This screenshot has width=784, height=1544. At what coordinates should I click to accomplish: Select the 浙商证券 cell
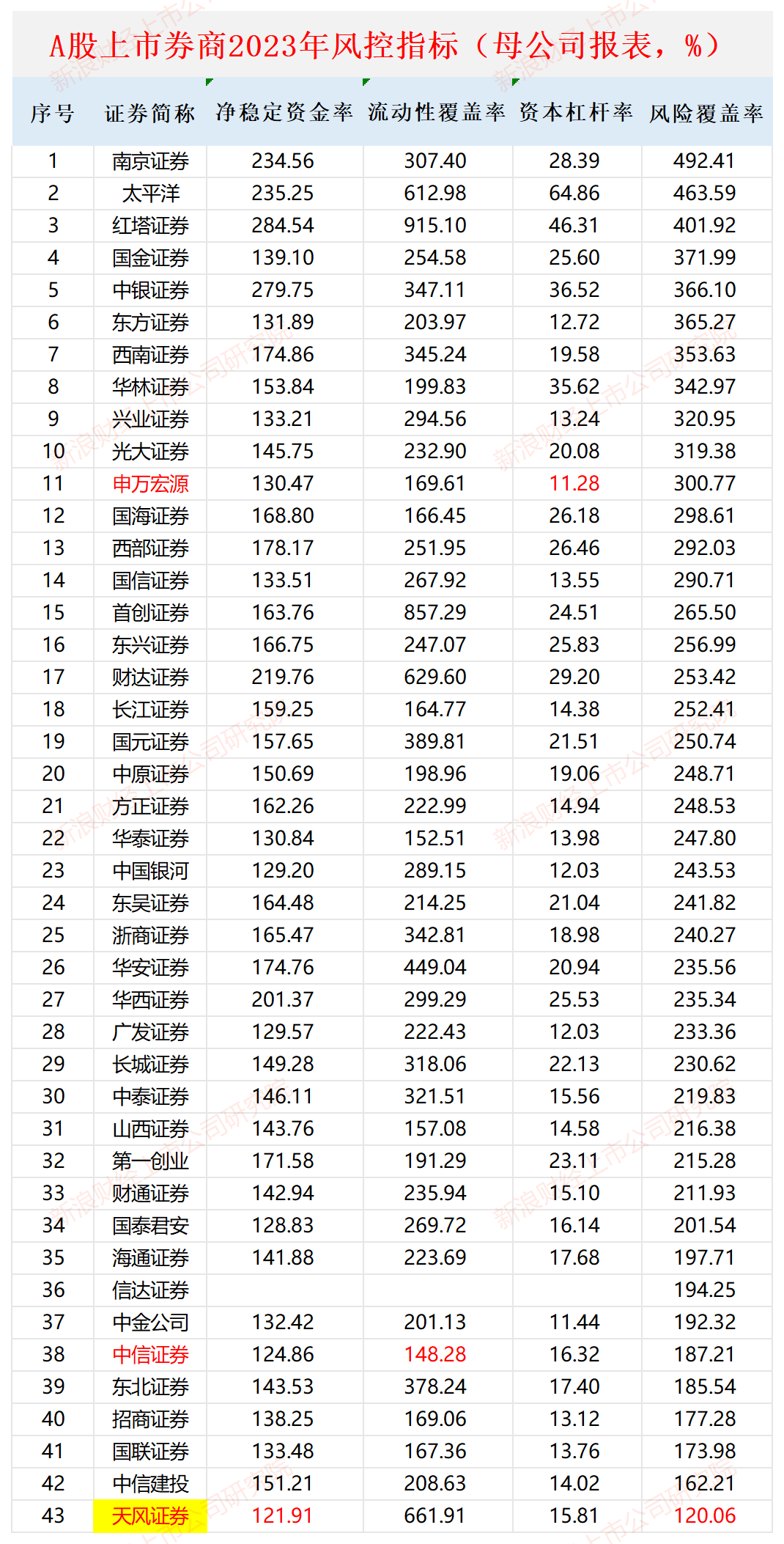coord(150,935)
